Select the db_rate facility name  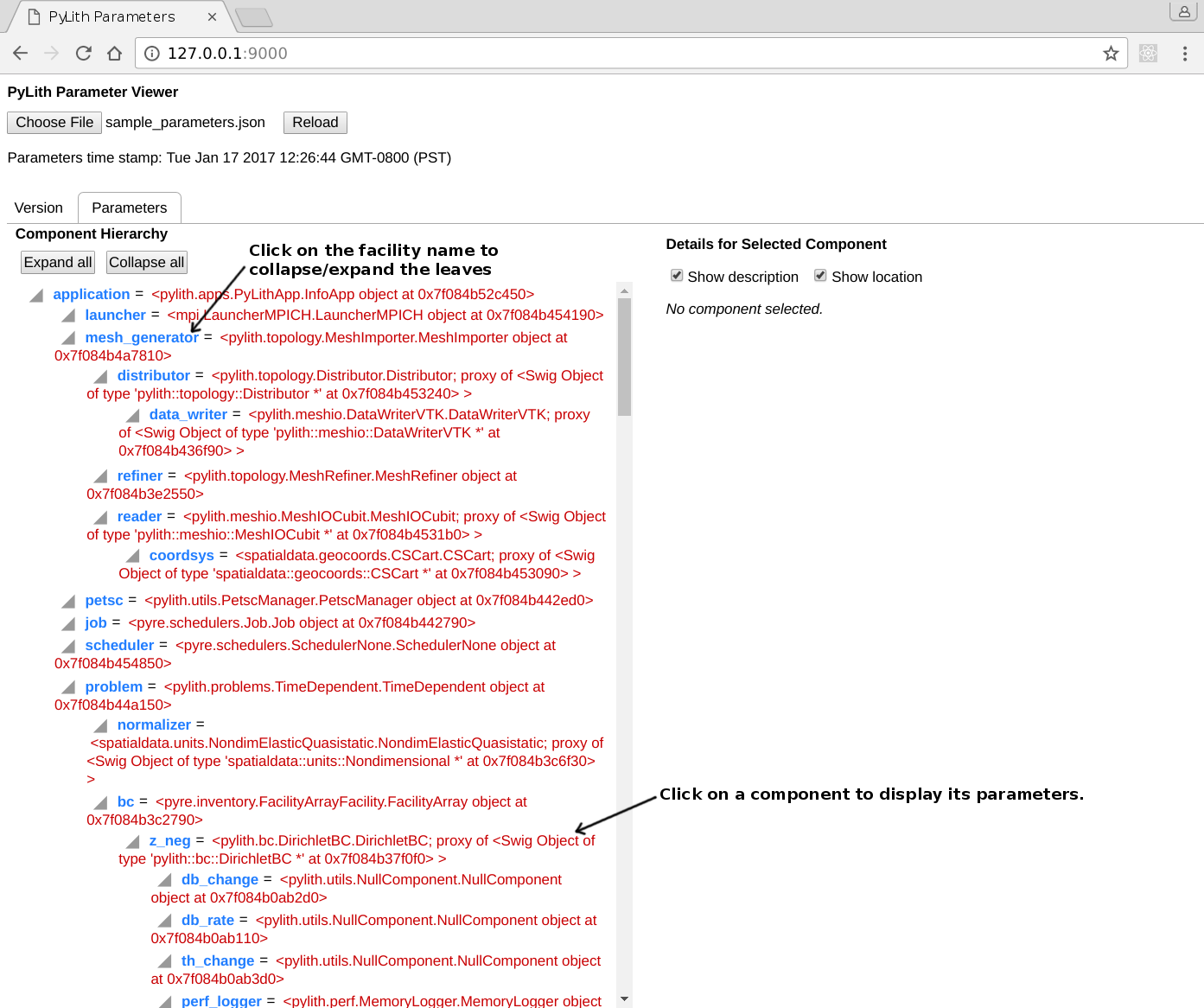click(x=207, y=920)
